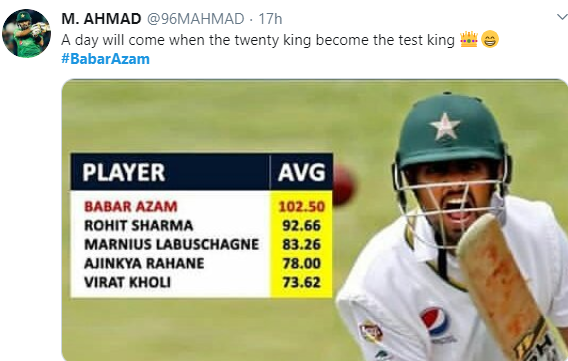Open the @96MAHMAD handle link
Image resolution: width=568 pixels, height=361 pixels.
pyautogui.click(x=196, y=18)
